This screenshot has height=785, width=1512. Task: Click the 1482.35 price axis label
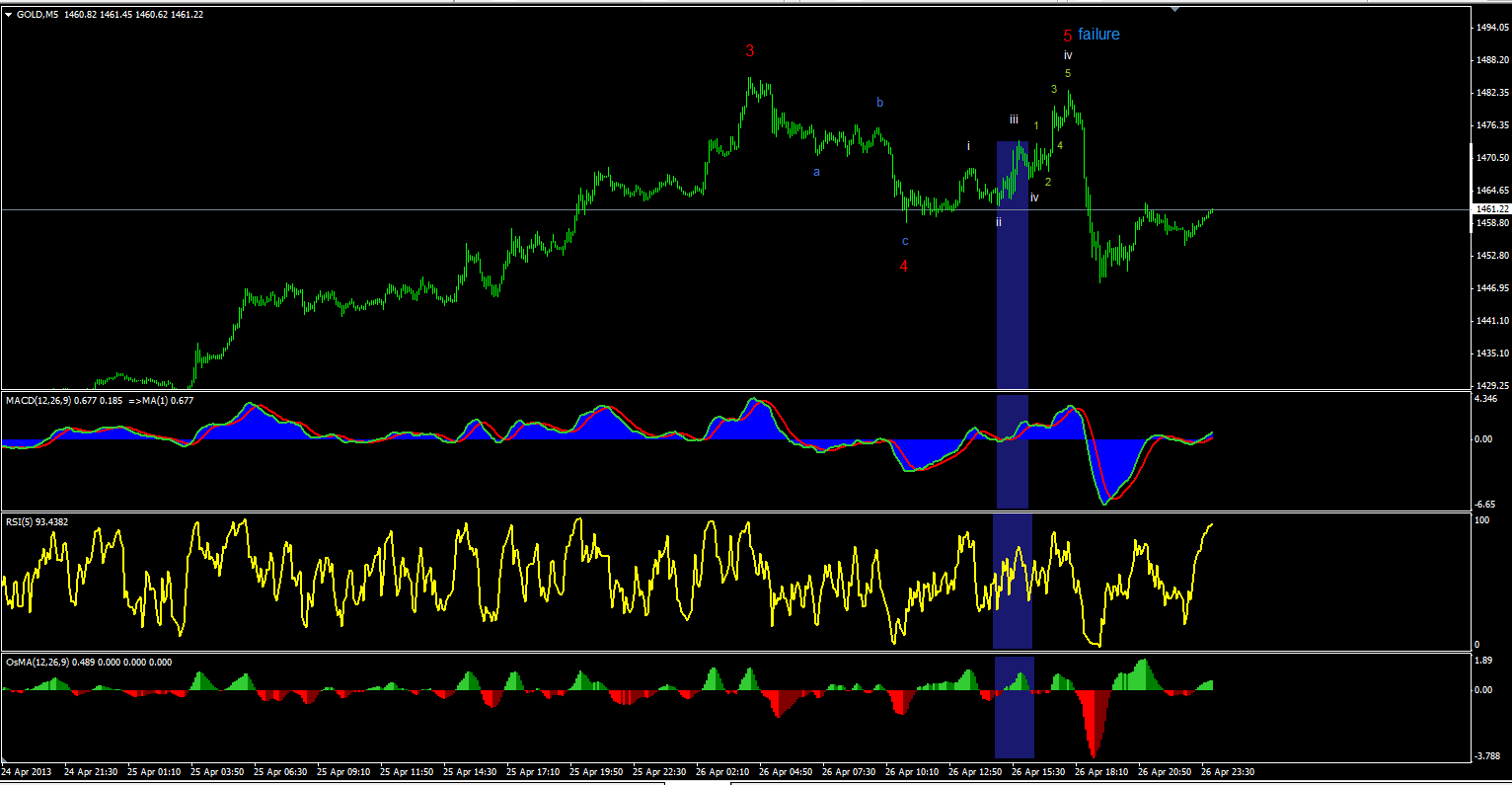click(x=1490, y=93)
